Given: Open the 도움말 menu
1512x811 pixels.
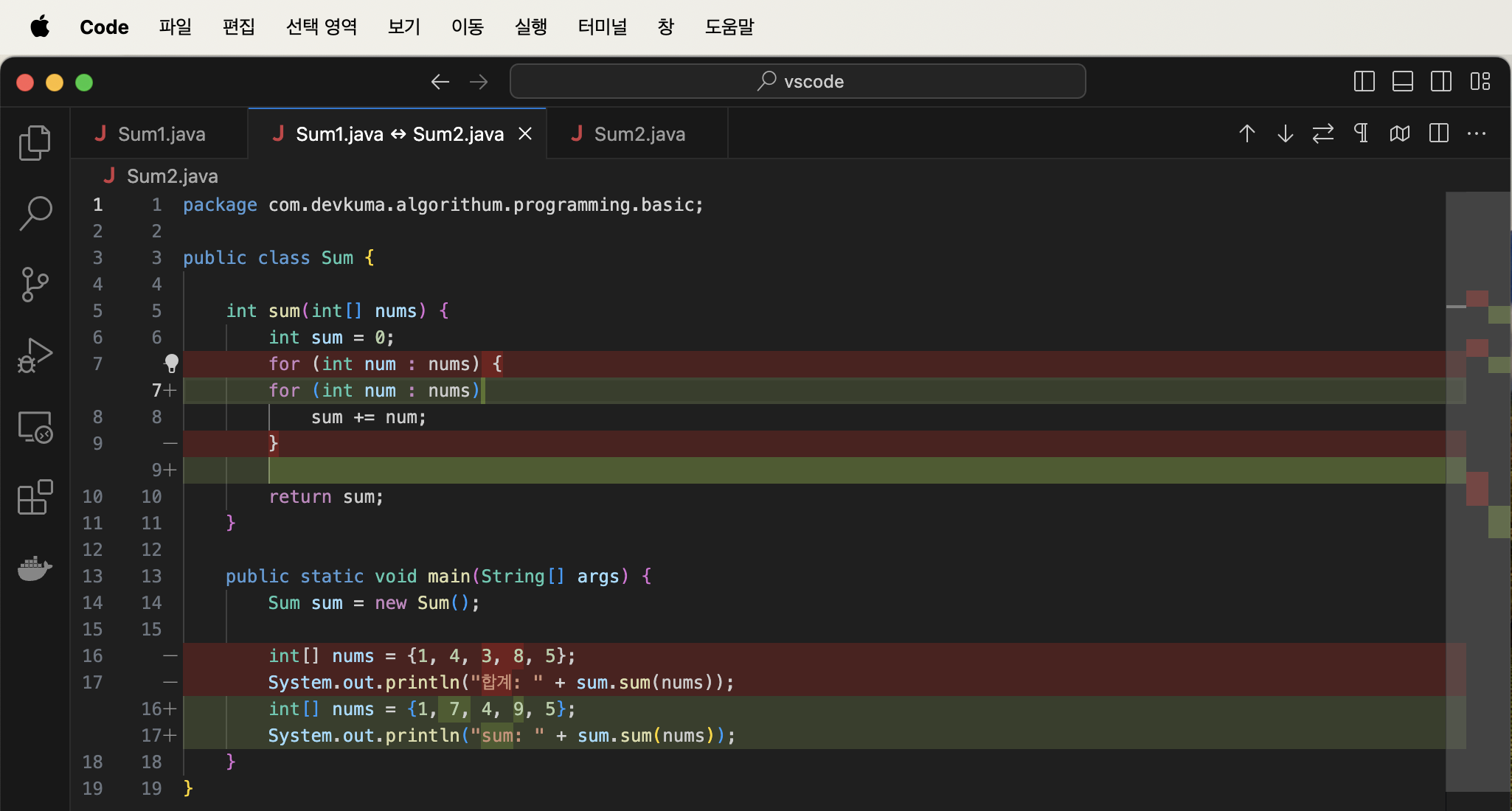Looking at the screenshot, I should [729, 27].
